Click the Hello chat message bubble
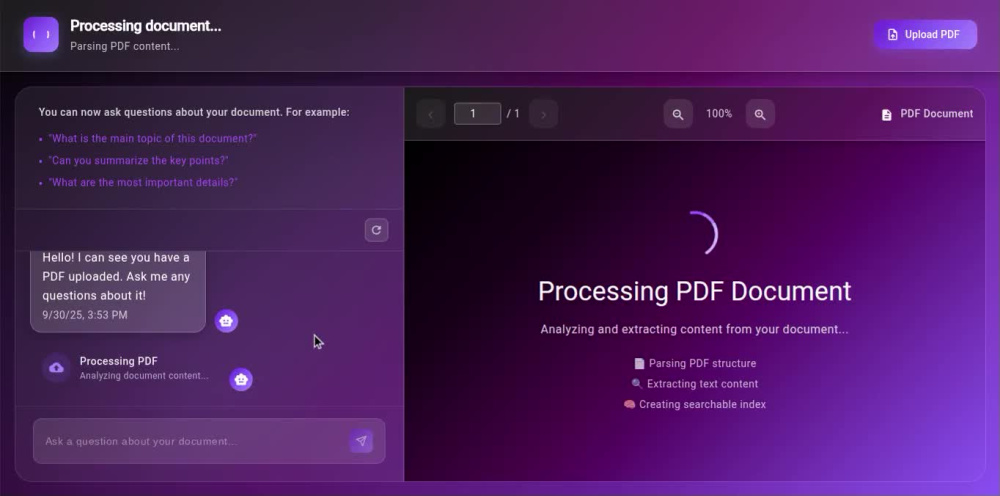Viewport: 1000px width, 496px height. [x=118, y=291]
